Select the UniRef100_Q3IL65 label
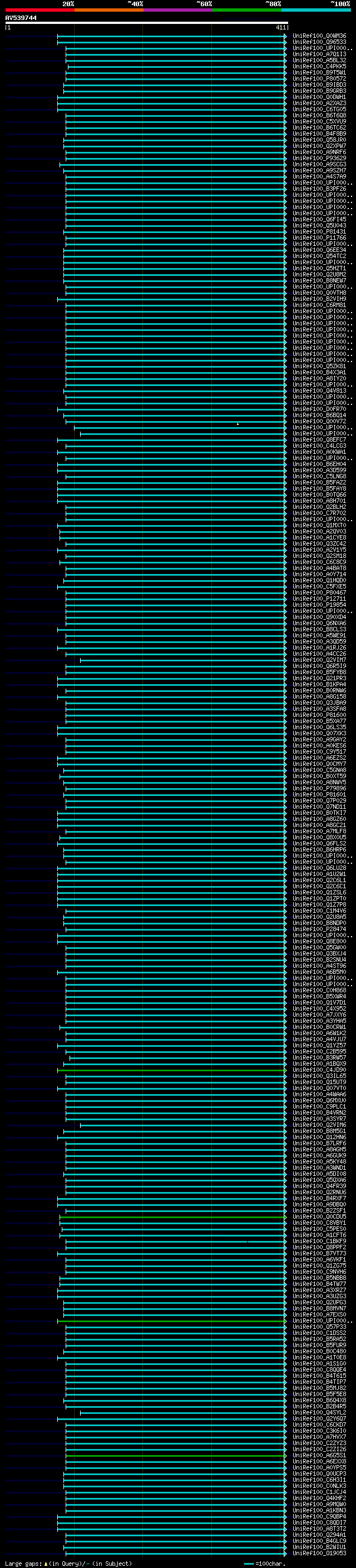Image resolution: width=356 pixels, height=1568 pixels. pos(319,1076)
